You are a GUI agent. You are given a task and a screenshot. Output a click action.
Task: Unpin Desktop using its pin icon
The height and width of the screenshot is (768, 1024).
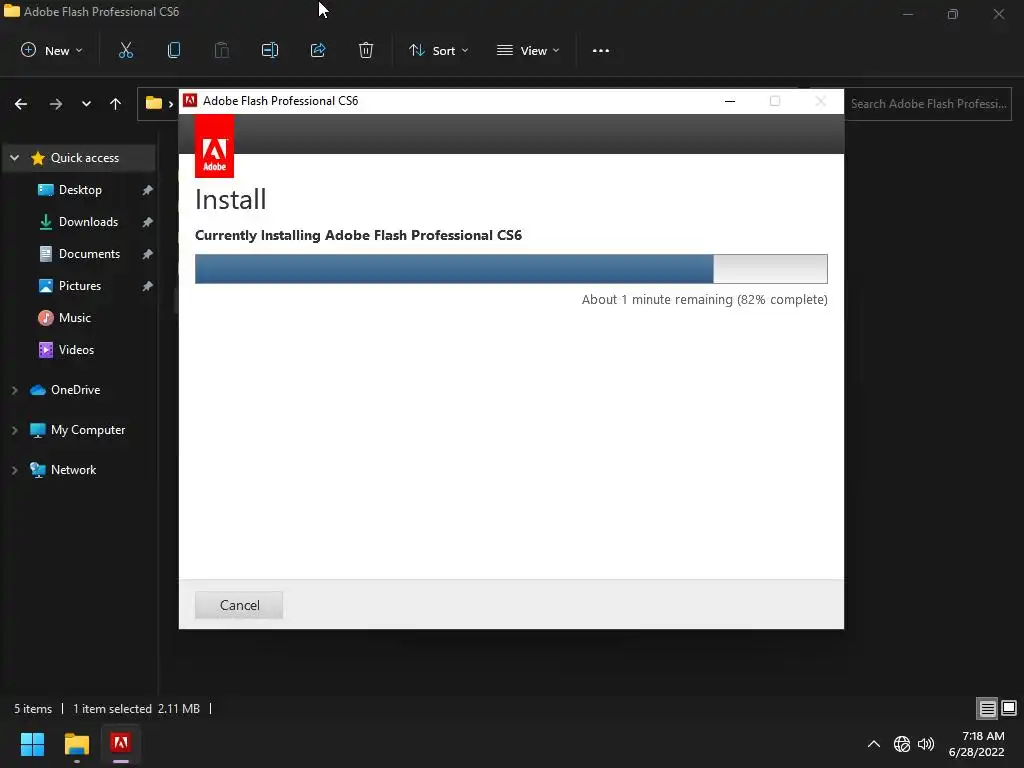click(x=148, y=190)
